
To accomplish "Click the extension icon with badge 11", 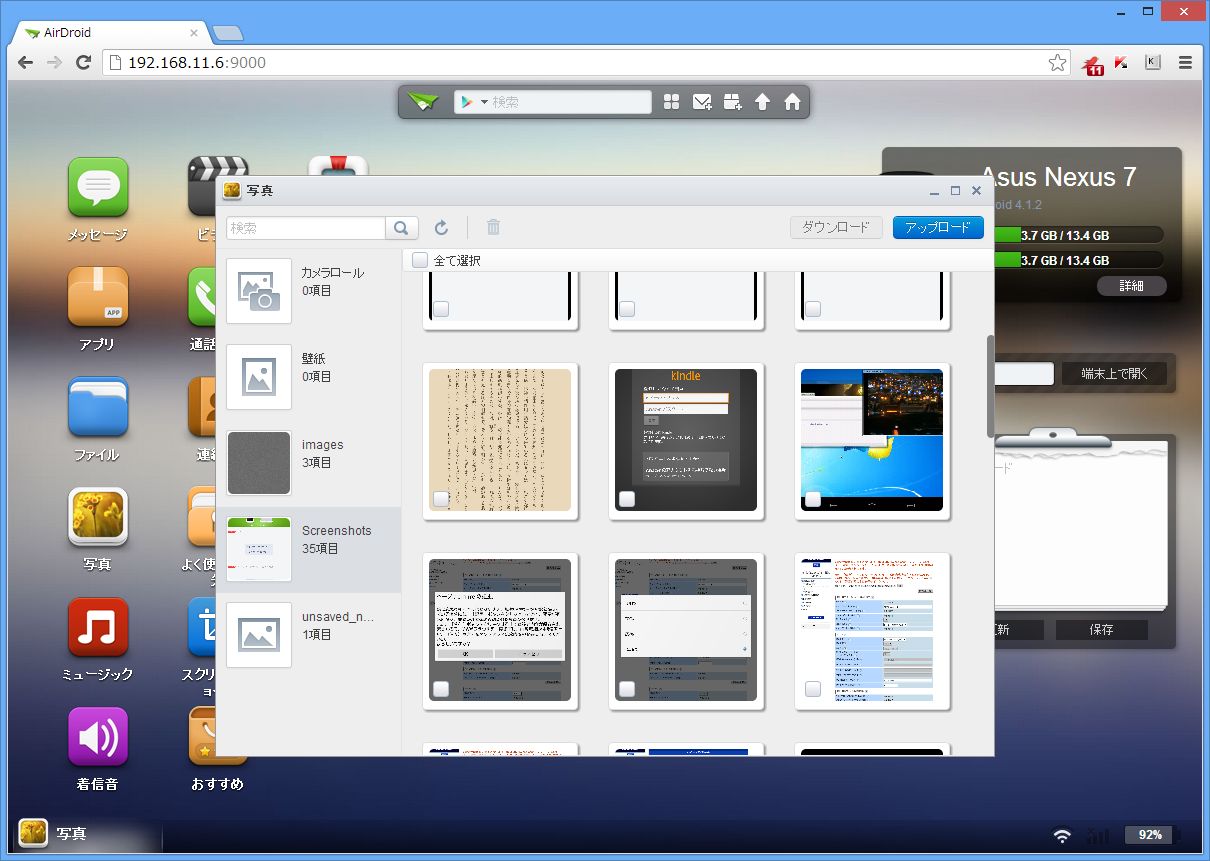I will [x=1093, y=64].
